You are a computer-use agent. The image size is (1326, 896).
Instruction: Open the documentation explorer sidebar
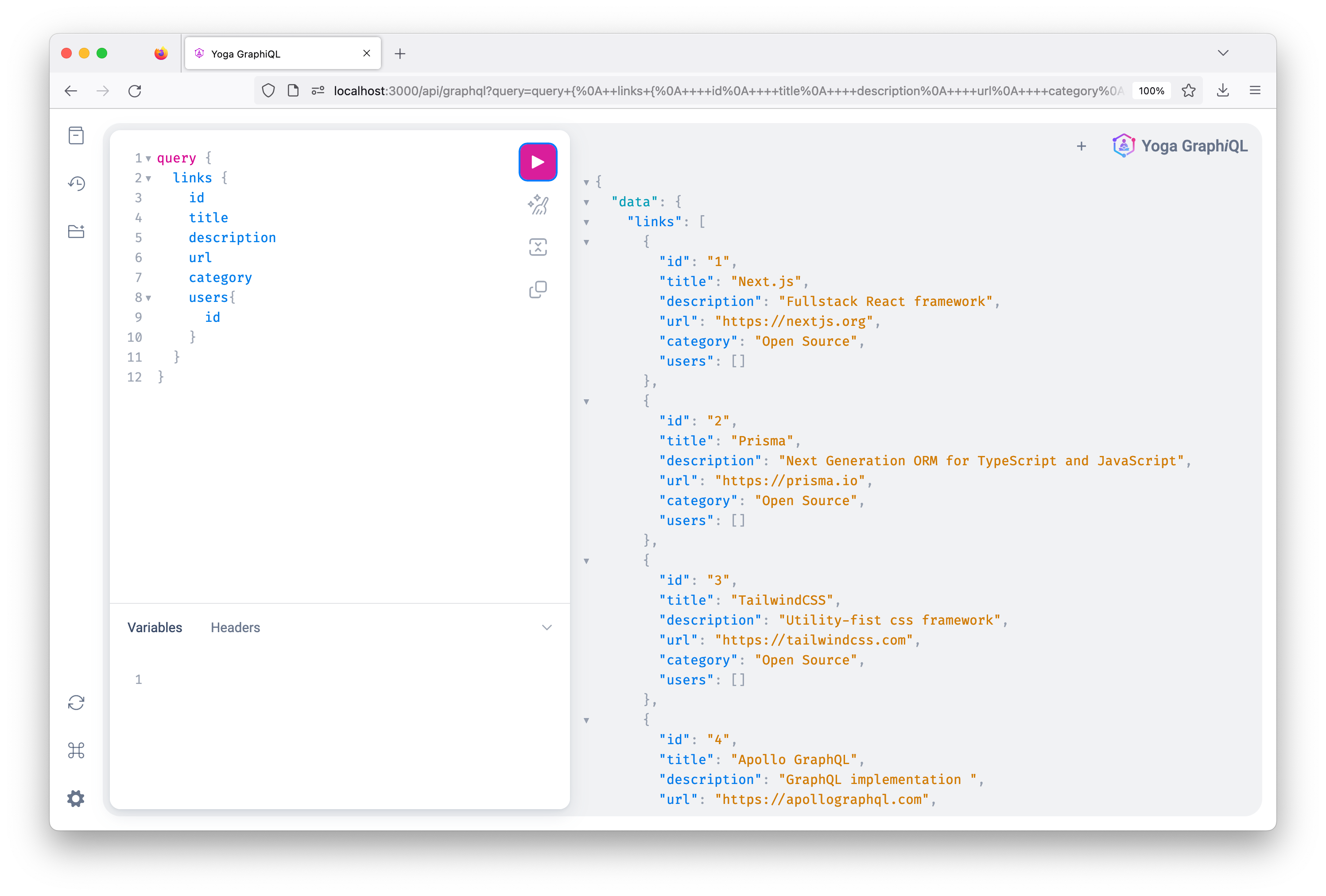point(76,135)
